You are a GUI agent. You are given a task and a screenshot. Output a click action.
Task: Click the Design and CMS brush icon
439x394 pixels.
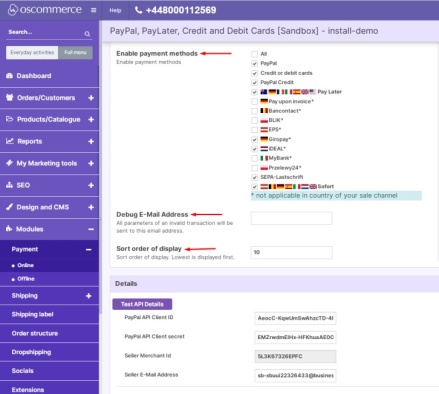click(x=9, y=207)
